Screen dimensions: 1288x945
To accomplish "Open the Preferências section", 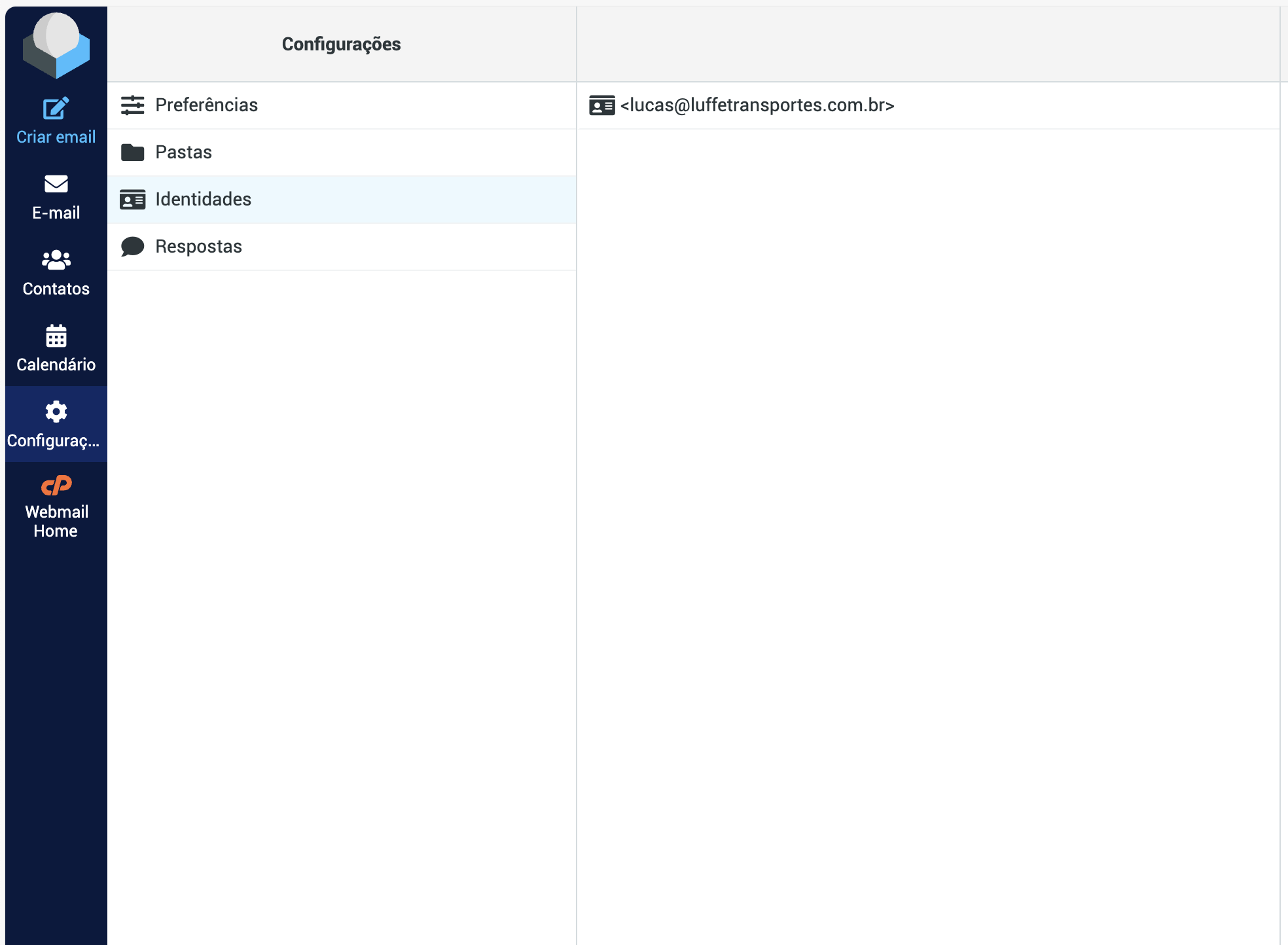I will click(342, 105).
